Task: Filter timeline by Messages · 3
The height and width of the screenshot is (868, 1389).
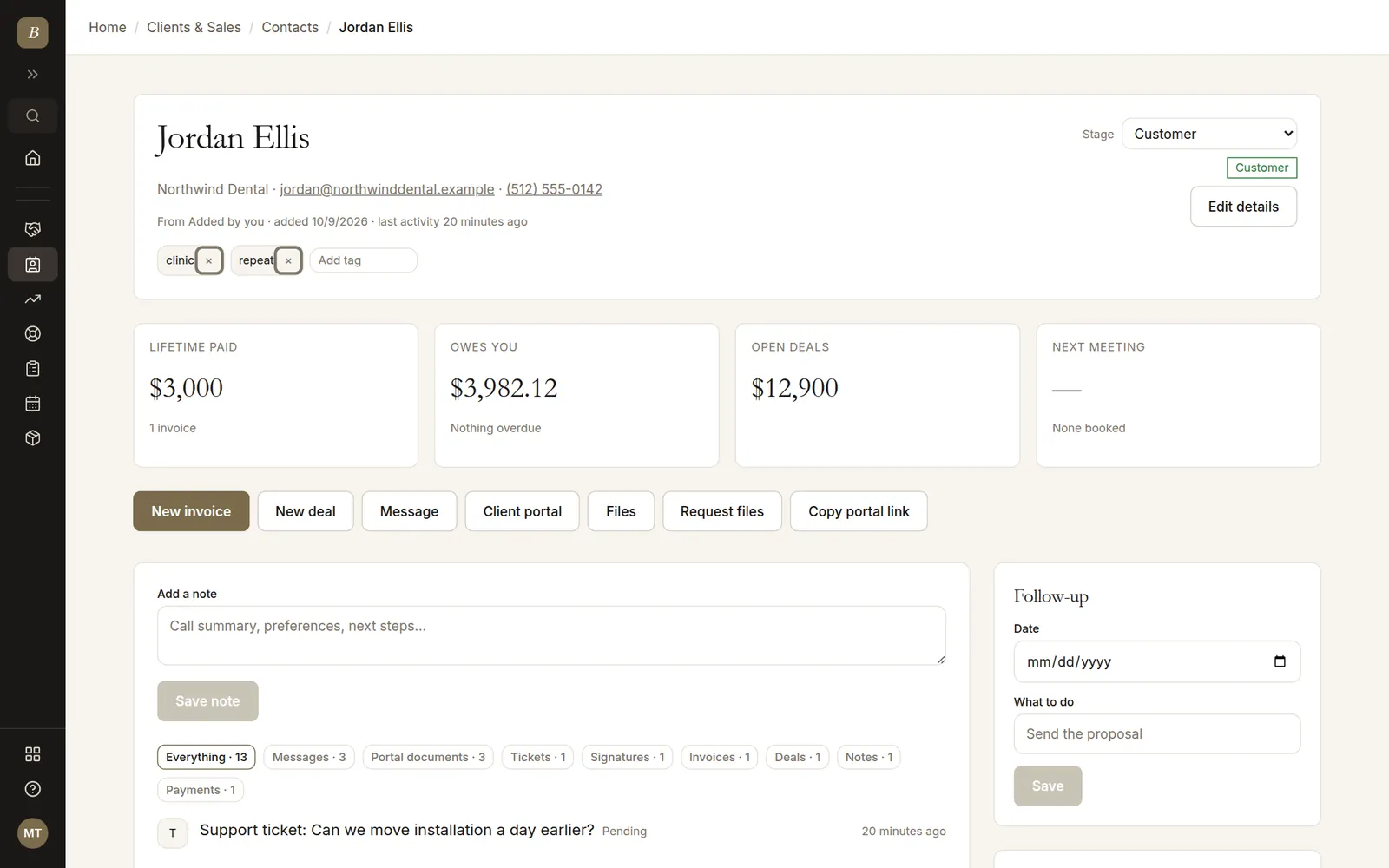Action: (309, 757)
